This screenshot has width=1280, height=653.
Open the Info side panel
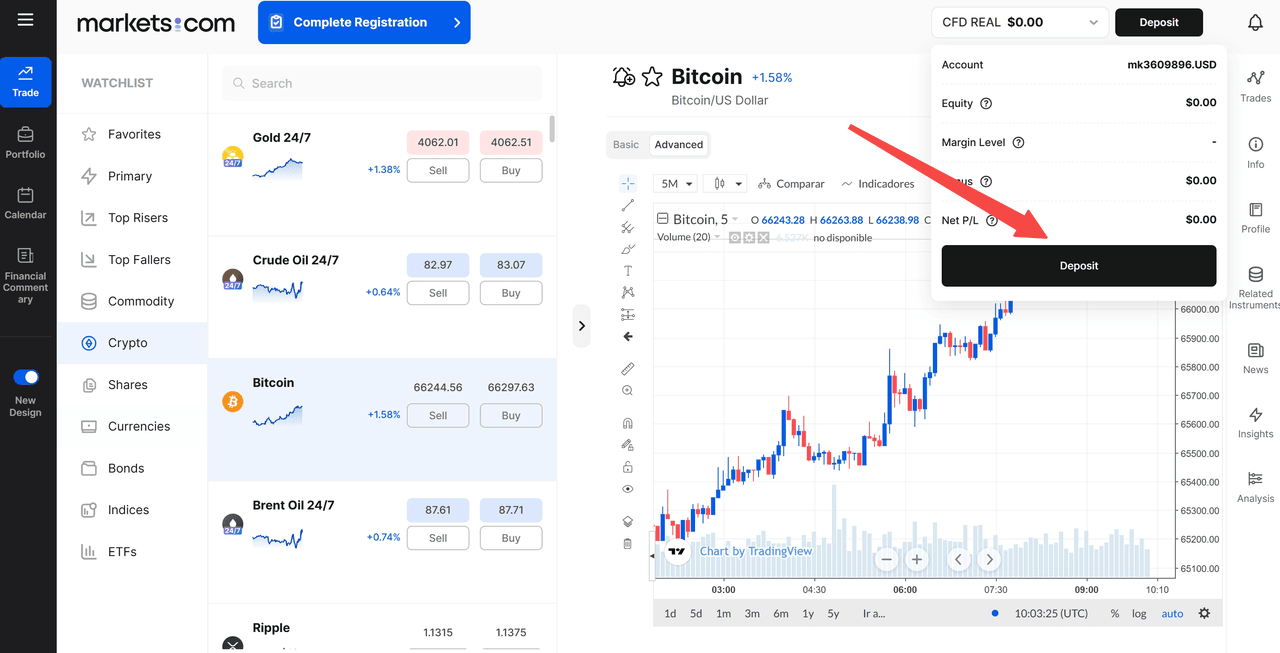1256,152
